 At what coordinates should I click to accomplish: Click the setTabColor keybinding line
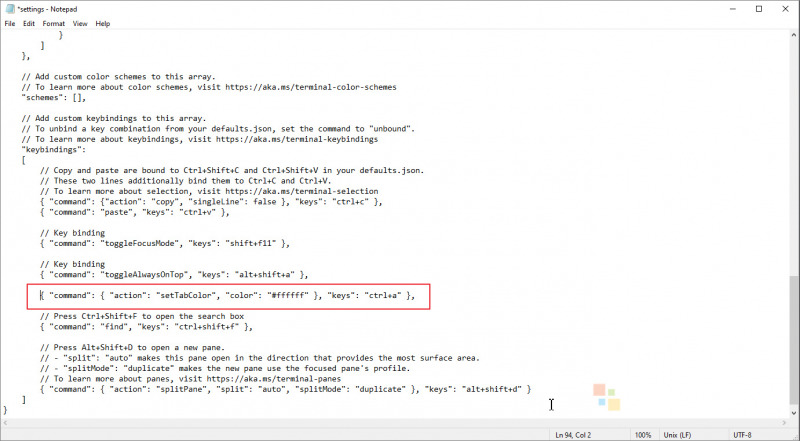tap(228, 296)
